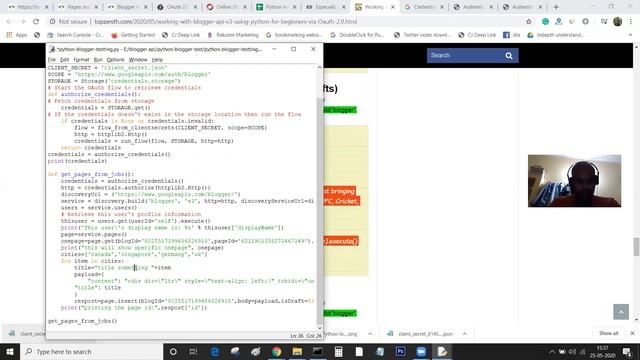Open the volume control in system tray
The height and width of the screenshot is (360, 640).
[x=572, y=352]
